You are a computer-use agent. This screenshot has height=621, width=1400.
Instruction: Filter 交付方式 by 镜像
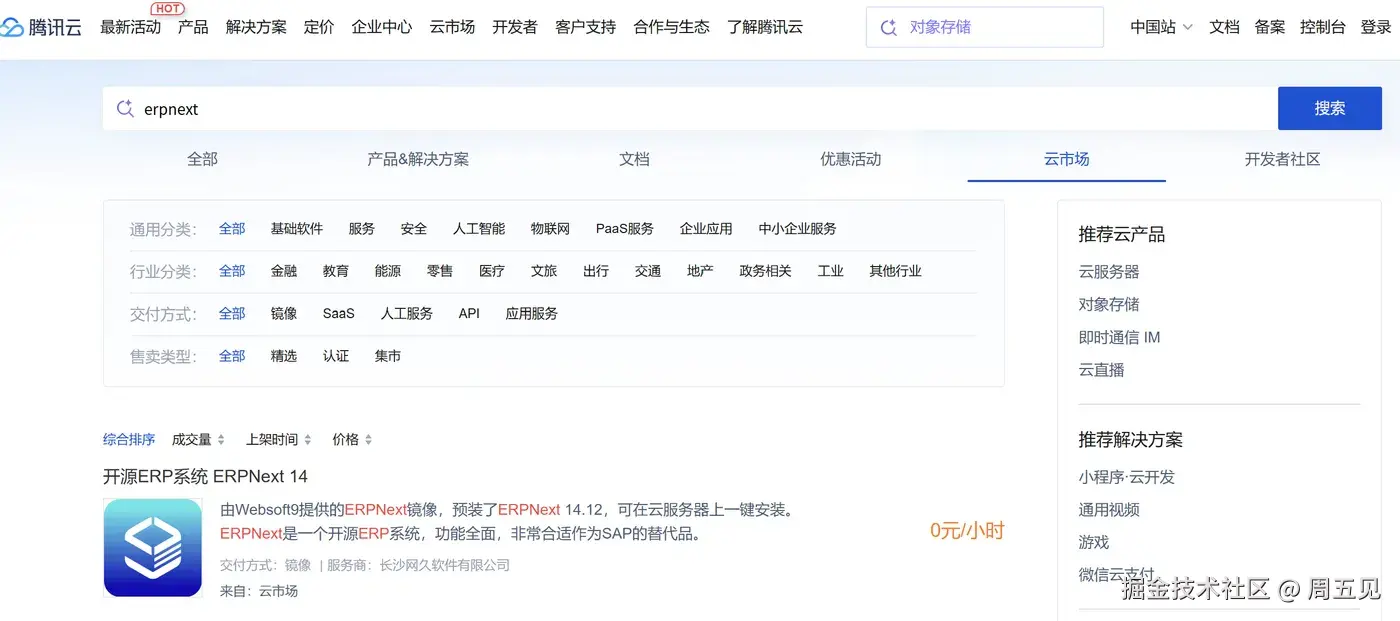(x=284, y=314)
